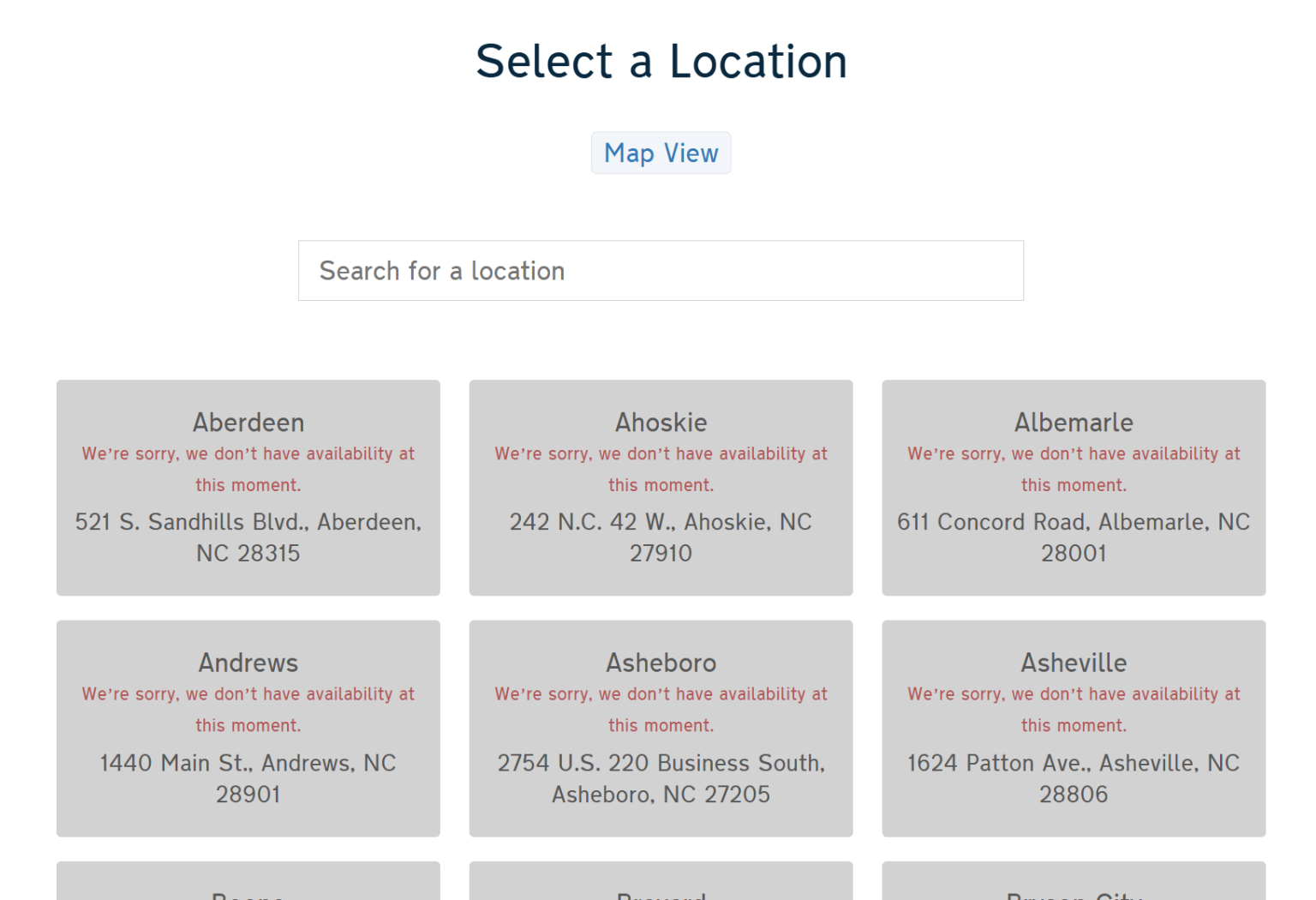Open the Bryson City location card
Screen dimensions: 1316x900
(x=1073, y=883)
